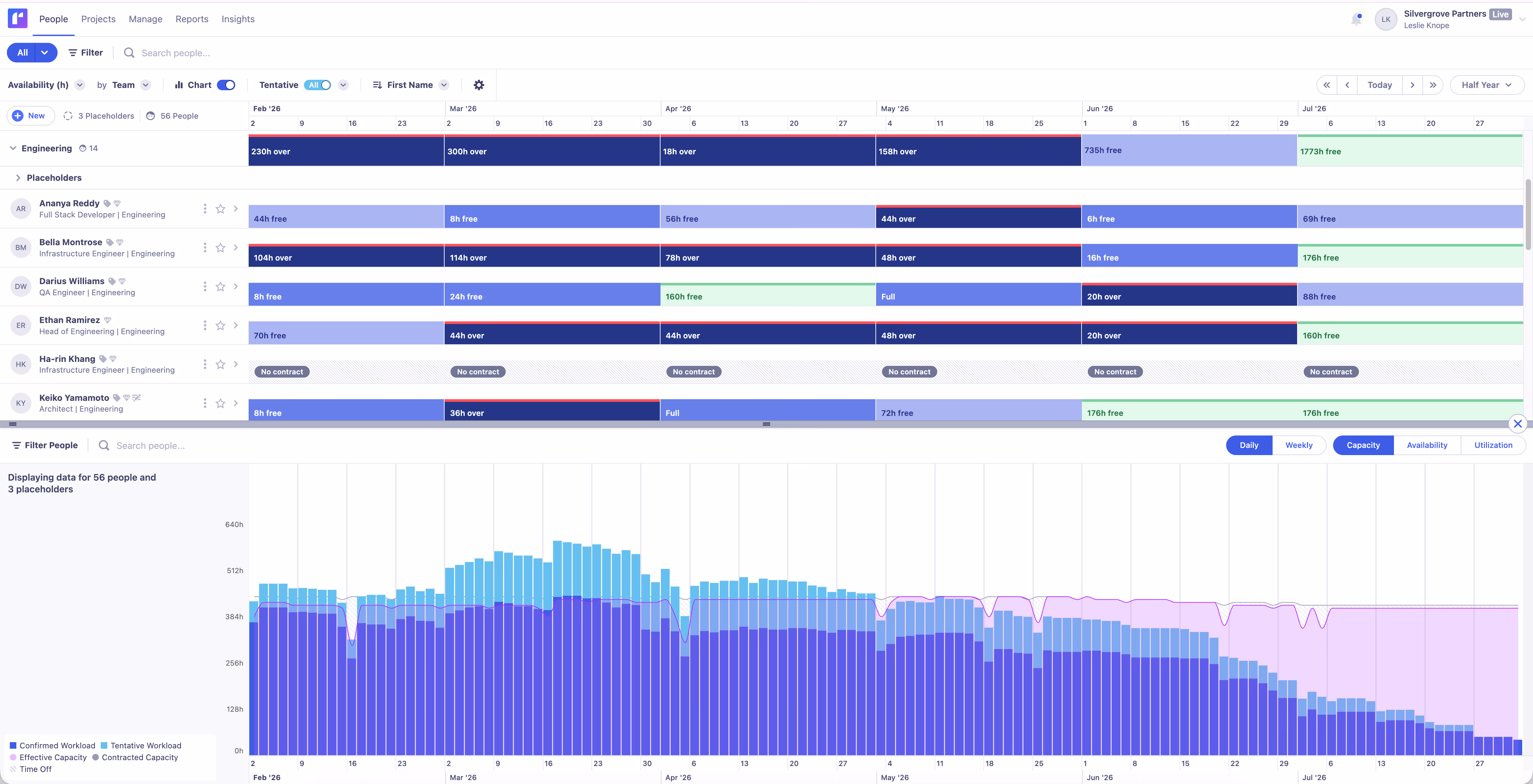Image resolution: width=1533 pixels, height=784 pixels.
Task: Star Ananya Reddy as favorite
Action: click(x=220, y=209)
